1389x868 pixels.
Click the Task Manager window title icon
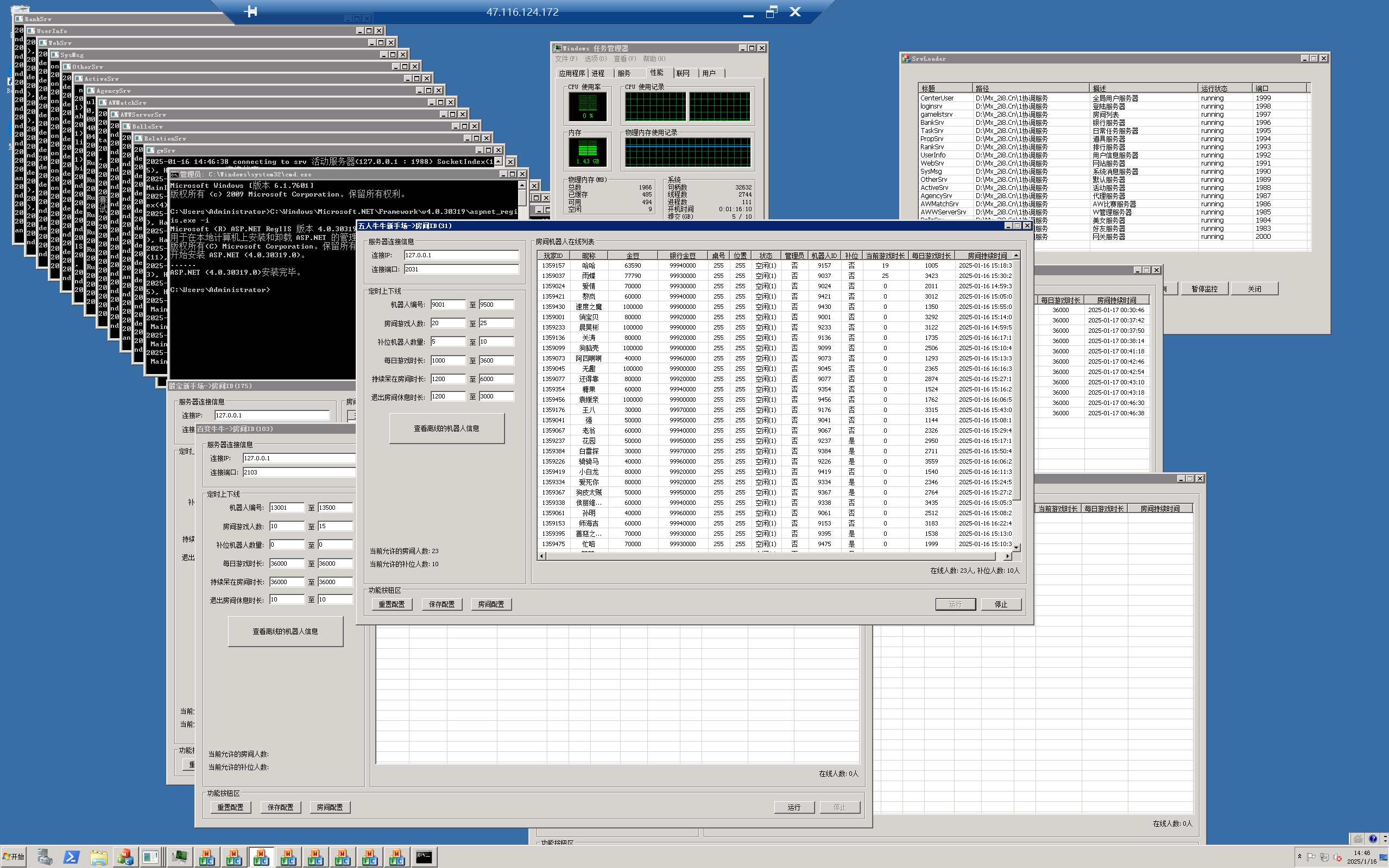tap(557, 48)
